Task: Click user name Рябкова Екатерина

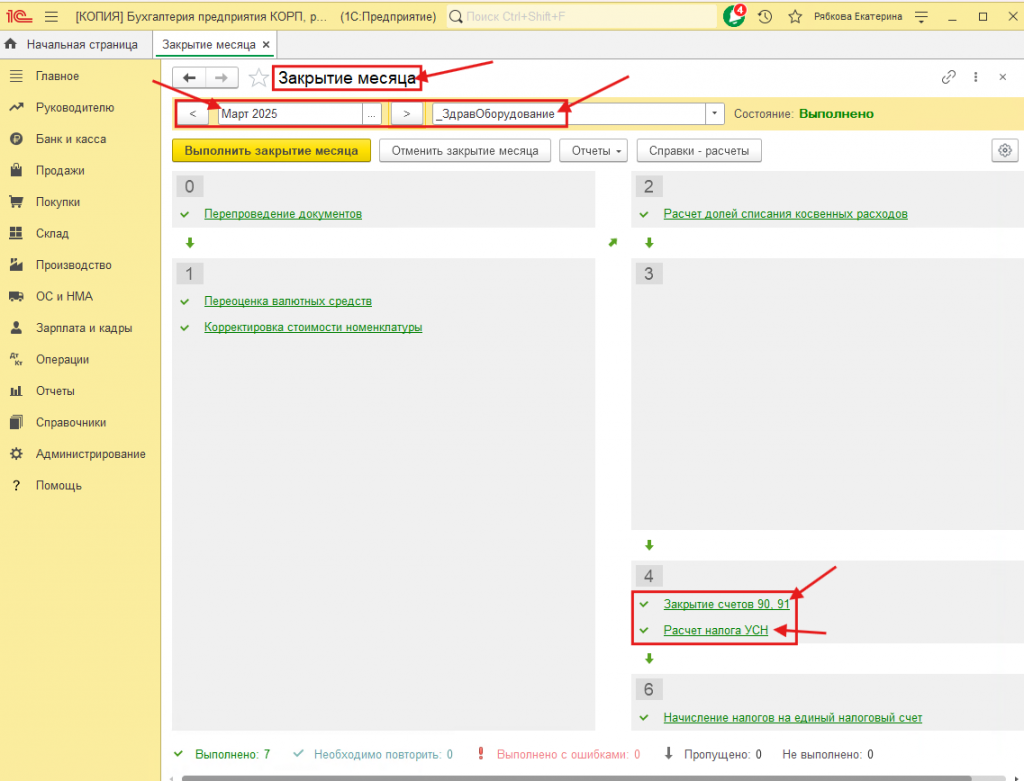Action: coord(858,16)
